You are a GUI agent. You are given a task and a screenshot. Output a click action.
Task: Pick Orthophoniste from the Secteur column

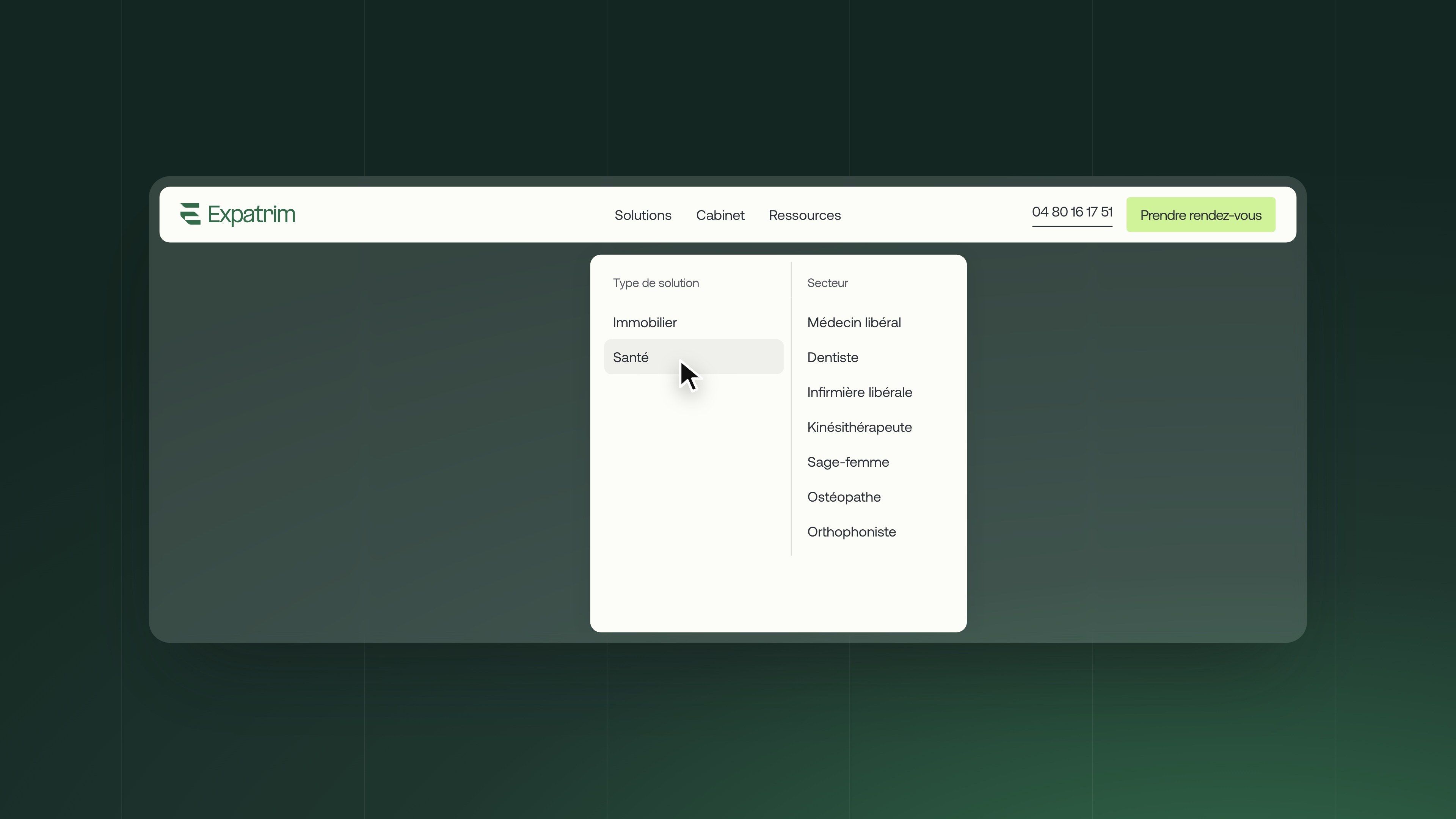(851, 532)
